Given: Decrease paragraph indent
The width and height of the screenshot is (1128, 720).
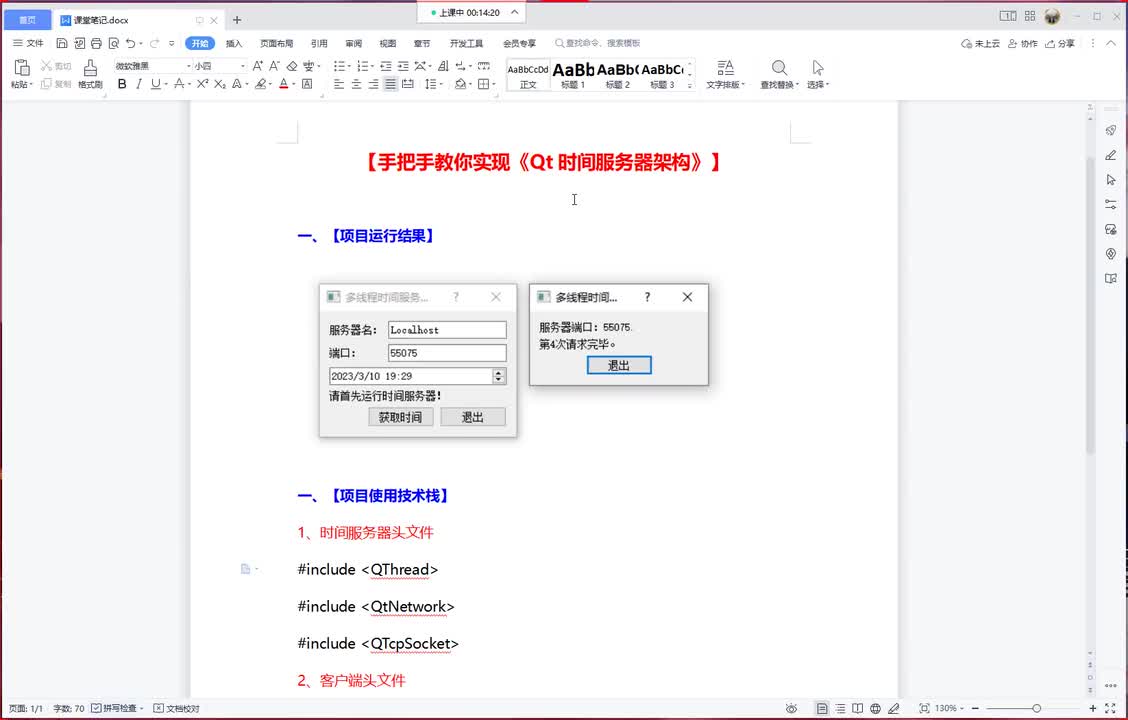Looking at the screenshot, I should pyautogui.click(x=386, y=65).
